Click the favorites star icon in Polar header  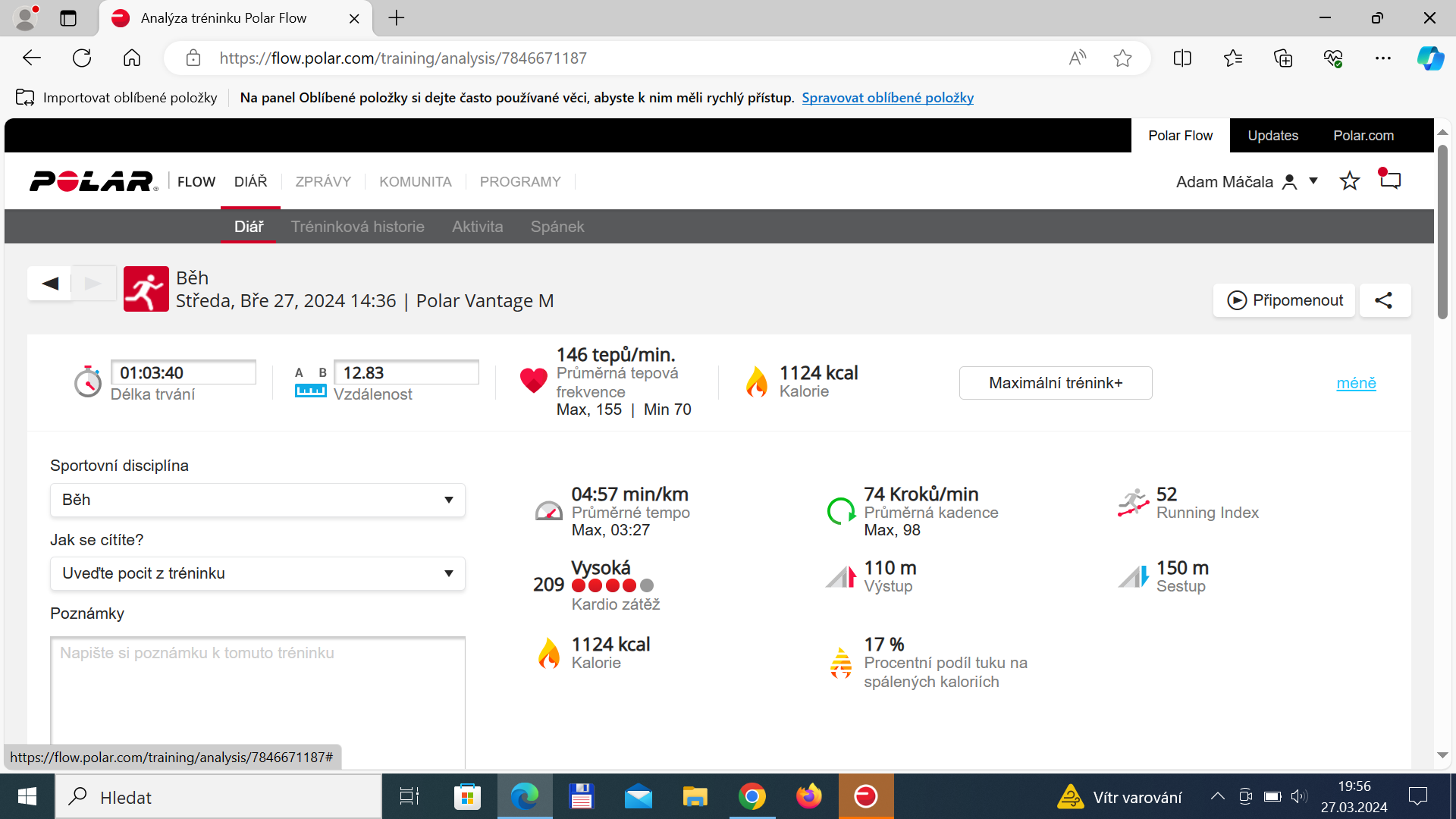tap(1350, 181)
